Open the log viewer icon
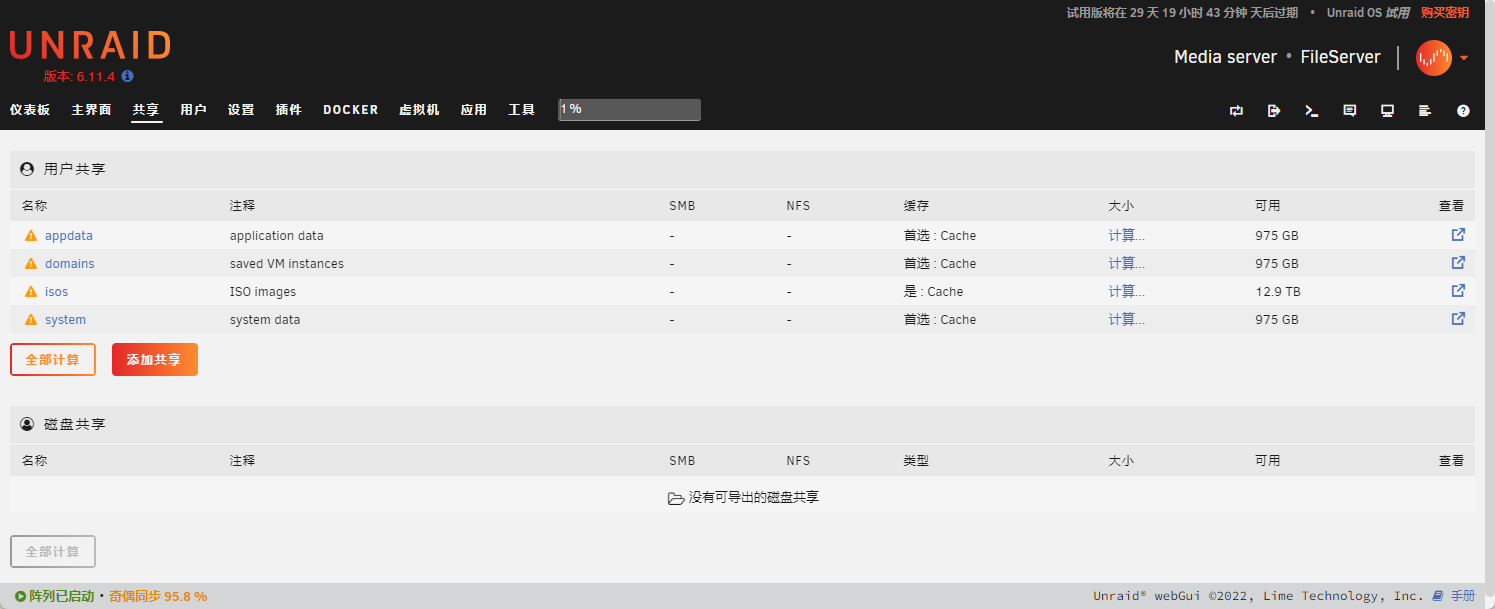 point(1426,111)
